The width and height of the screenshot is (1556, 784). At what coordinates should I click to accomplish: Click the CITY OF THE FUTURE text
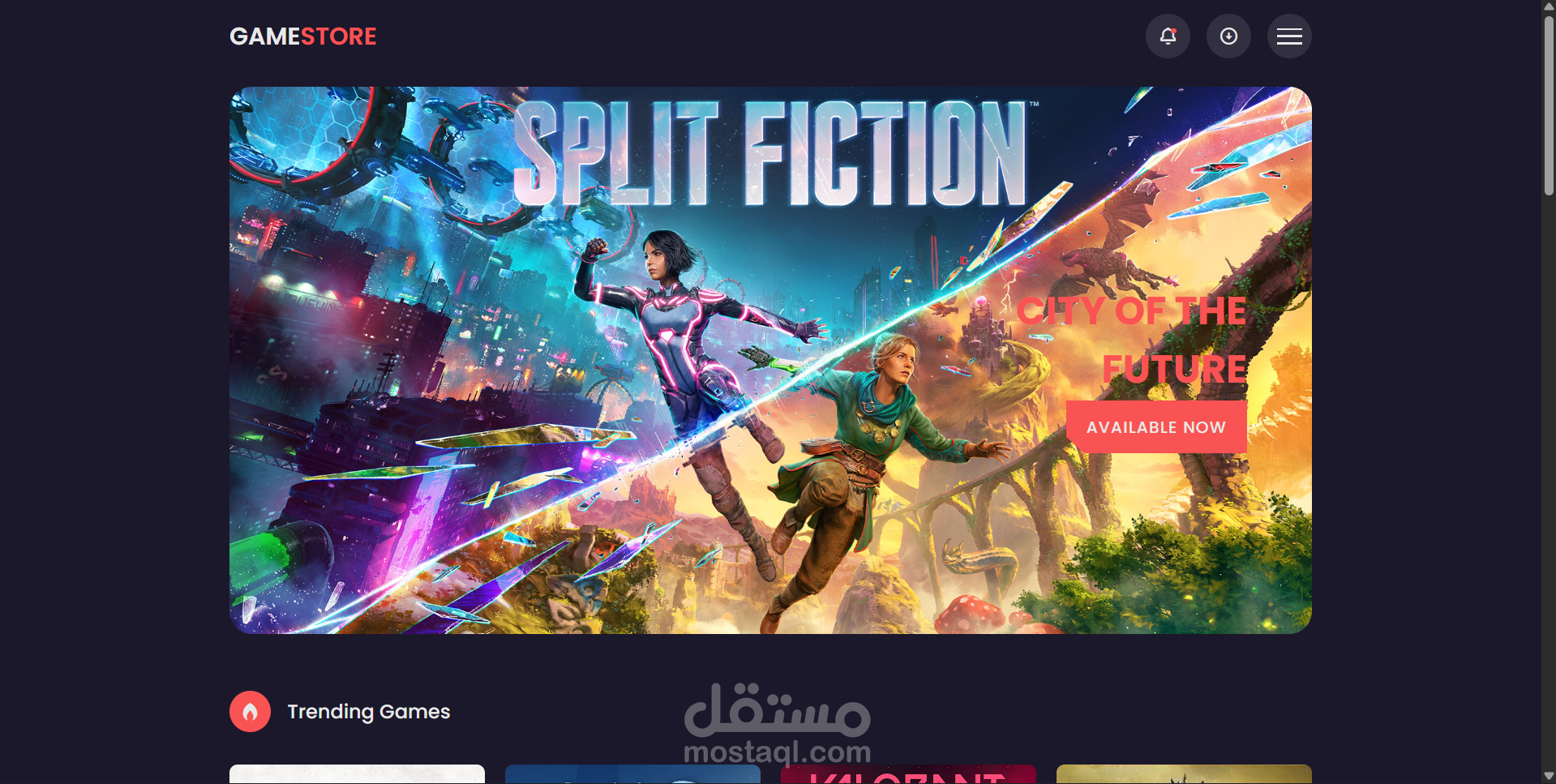1132,340
